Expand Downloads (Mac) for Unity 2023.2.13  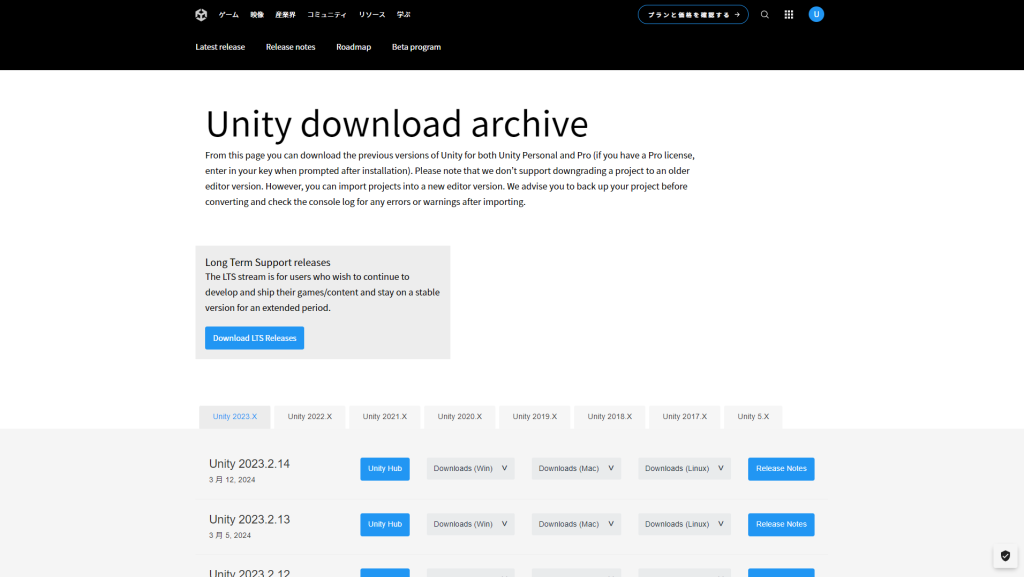(x=576, y=524)
